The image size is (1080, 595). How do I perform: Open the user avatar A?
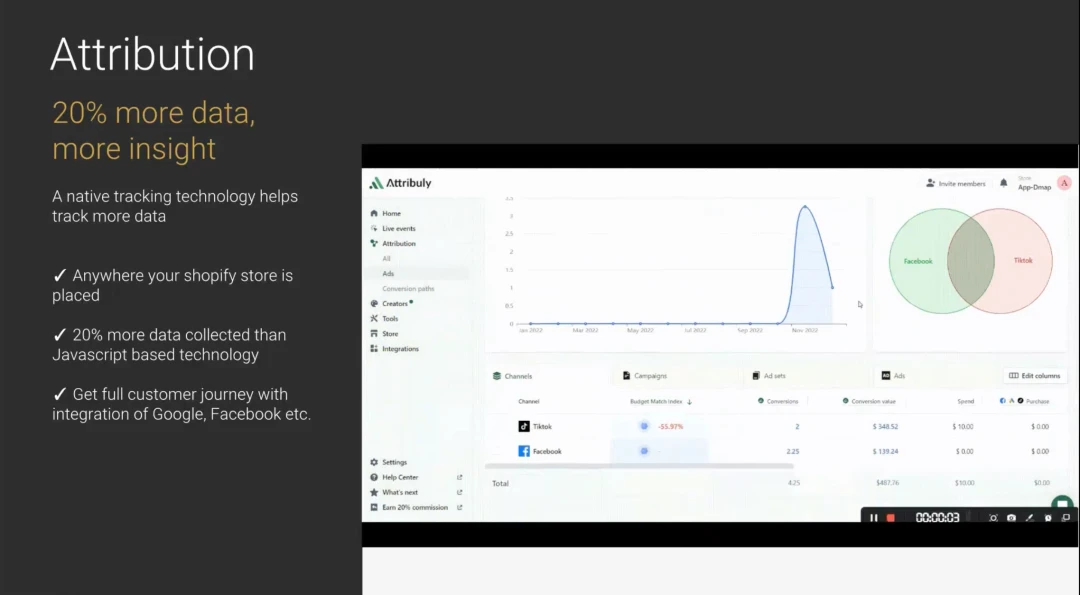pos(1064,183)
